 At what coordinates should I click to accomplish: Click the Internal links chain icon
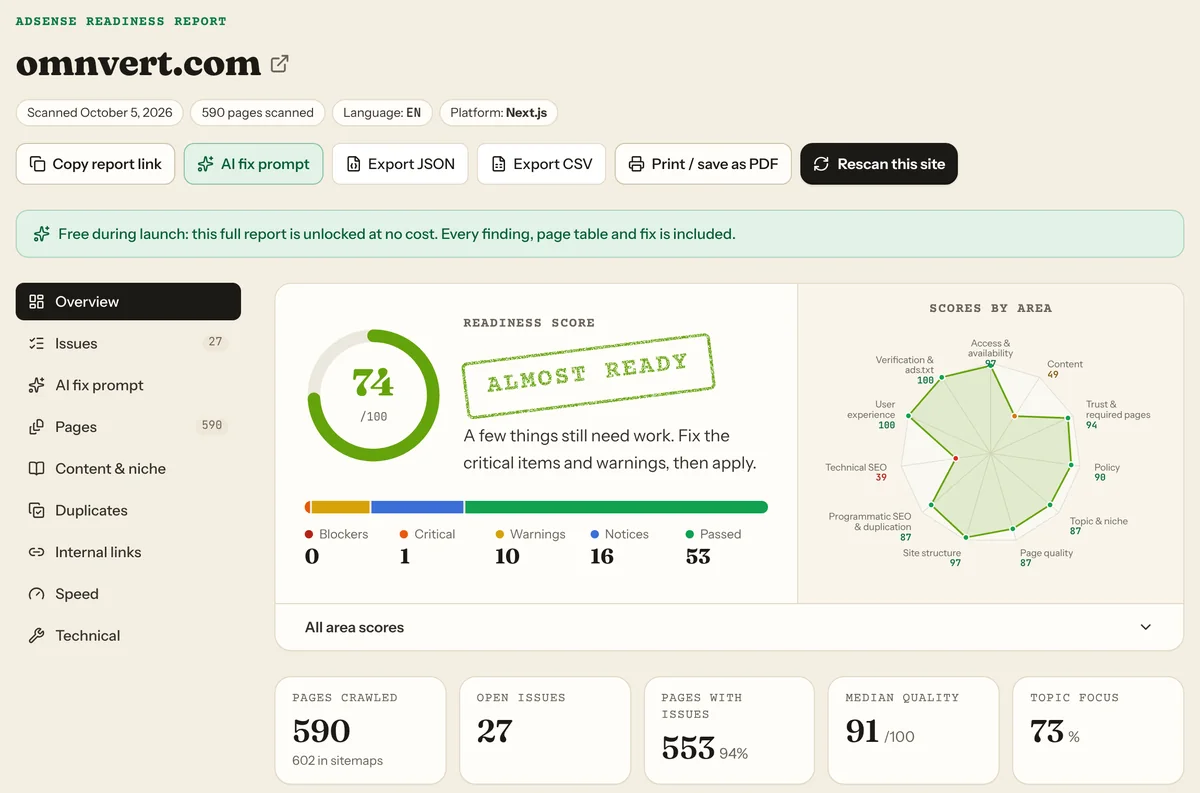(x=37, y=552)
